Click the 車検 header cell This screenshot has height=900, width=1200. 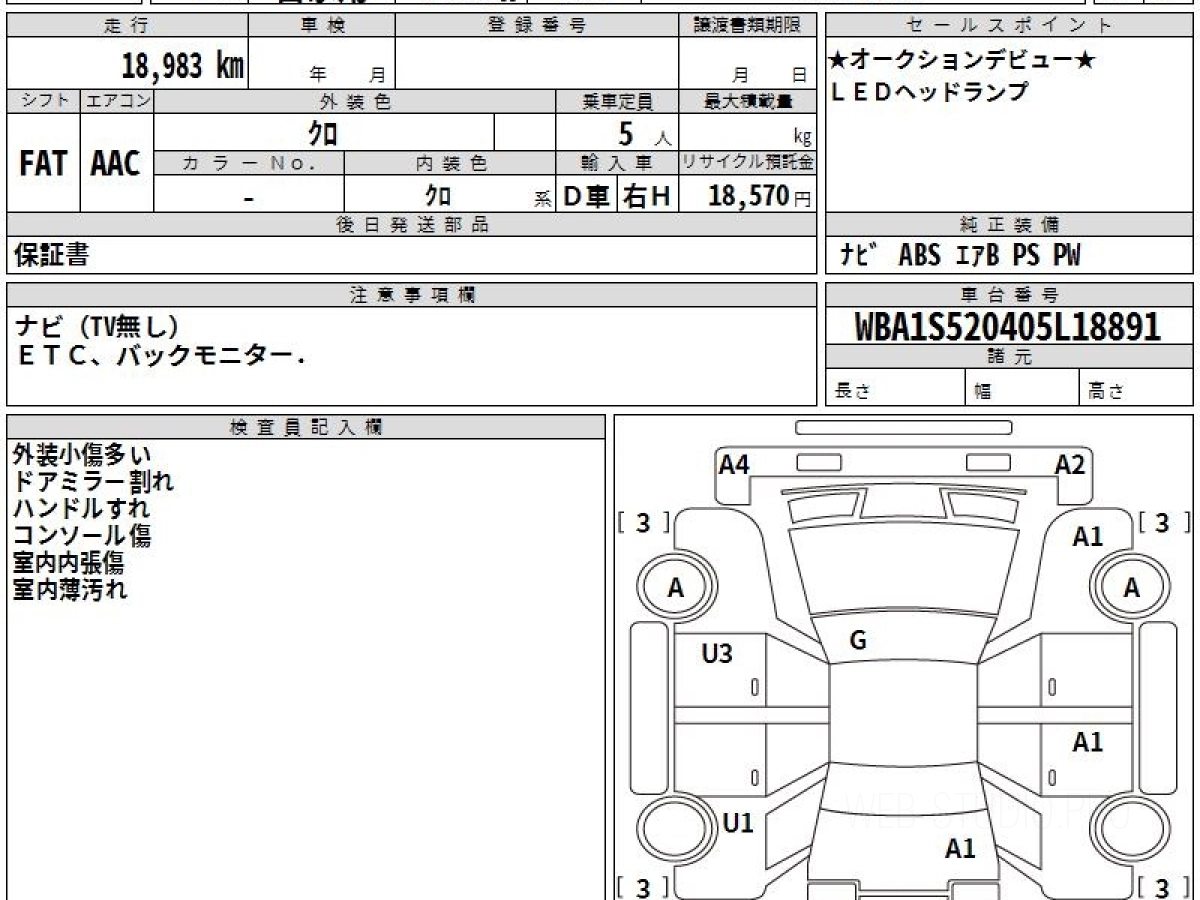[322, 27]
